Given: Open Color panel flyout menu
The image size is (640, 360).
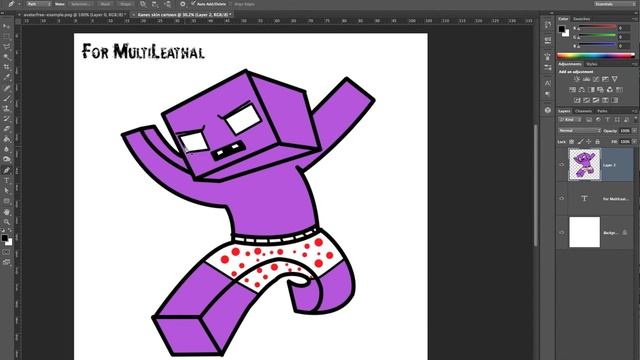Looking at the screenshot, I should [x=634, y=19].
